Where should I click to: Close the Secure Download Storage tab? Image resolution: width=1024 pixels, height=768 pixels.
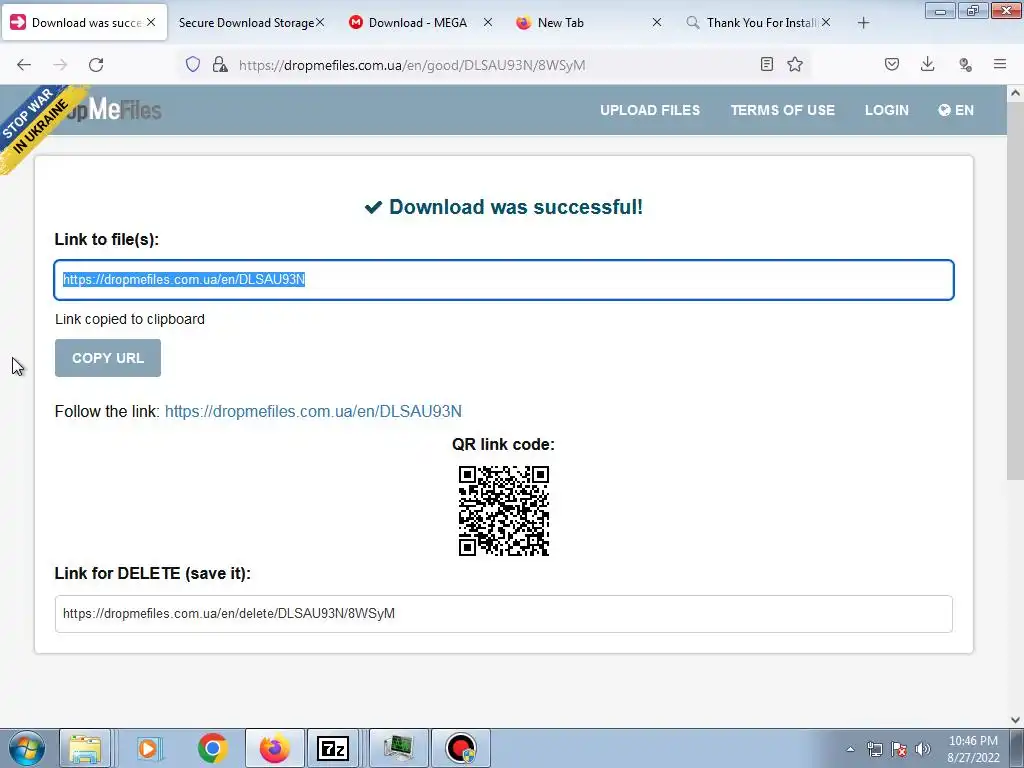pos(320,22)
